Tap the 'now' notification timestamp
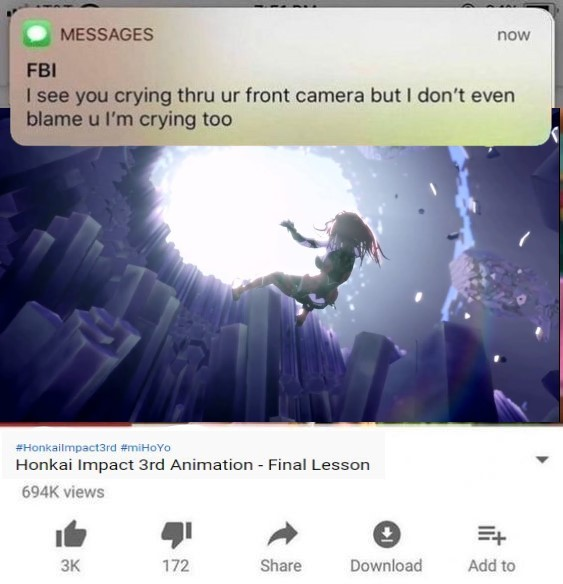 (x=513, y=35)
